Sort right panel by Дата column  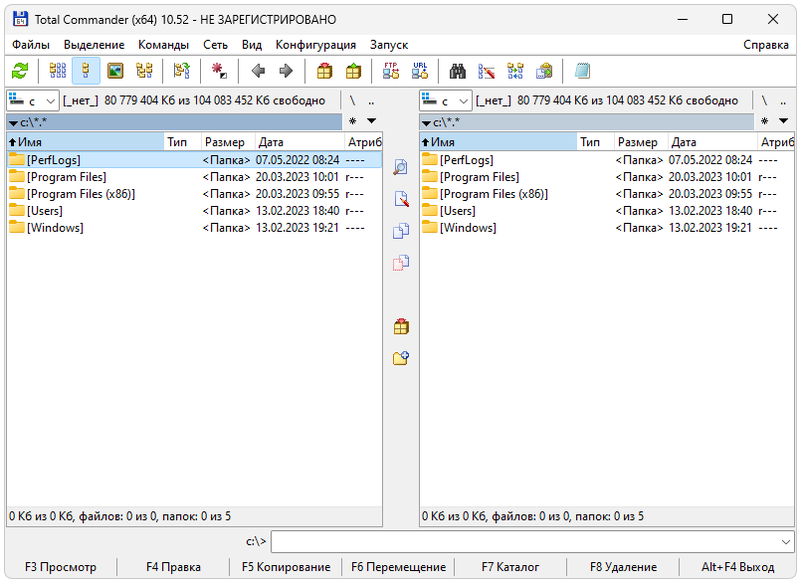coord(713,142)
